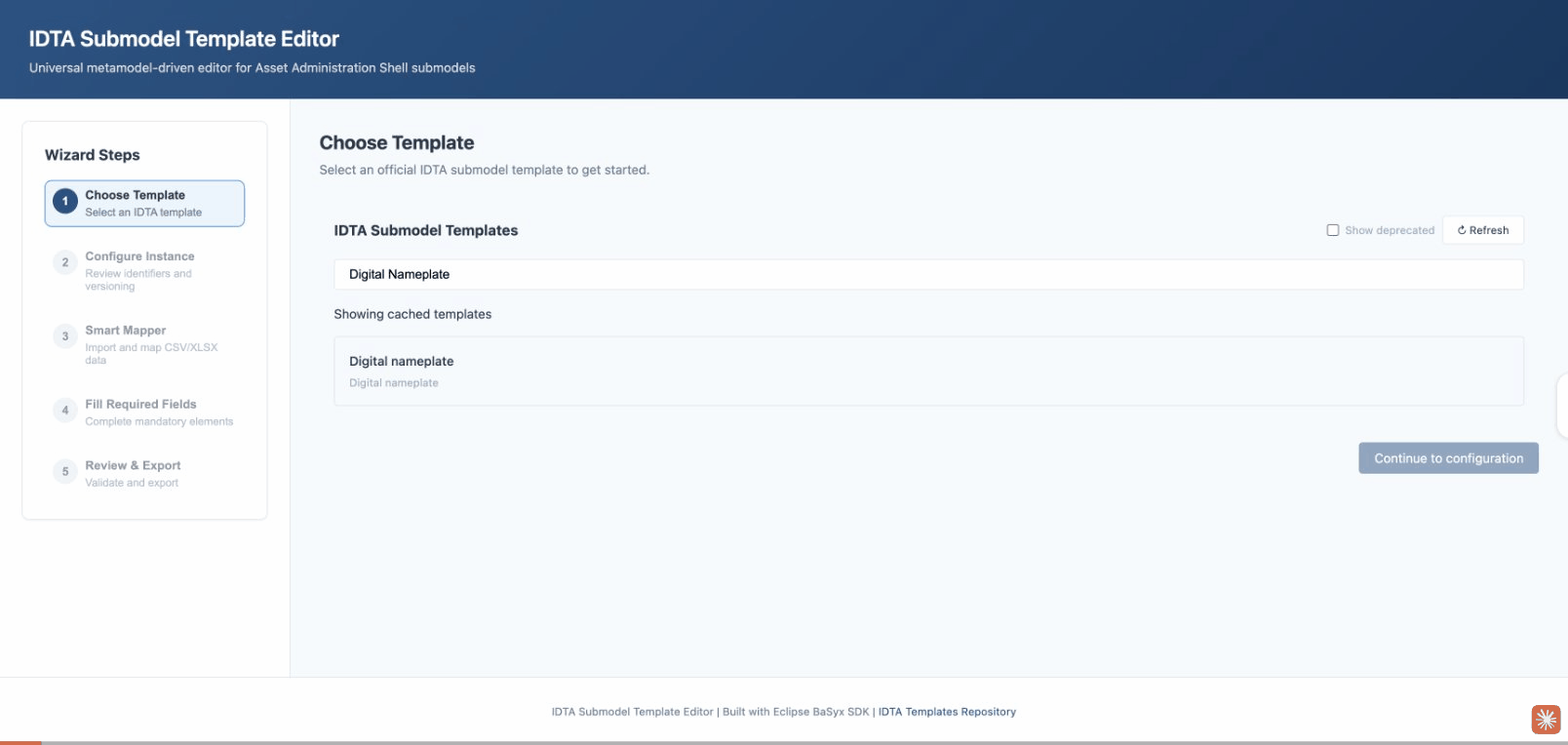
Task: Click the step 3 number badge
Action: click(x=65, y=336)
